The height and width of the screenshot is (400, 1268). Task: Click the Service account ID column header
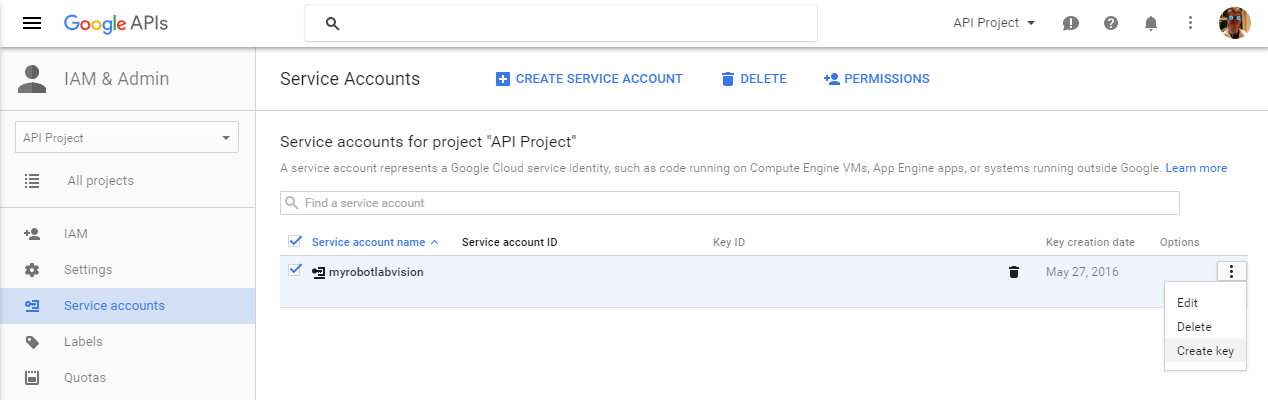coord(509,242)
